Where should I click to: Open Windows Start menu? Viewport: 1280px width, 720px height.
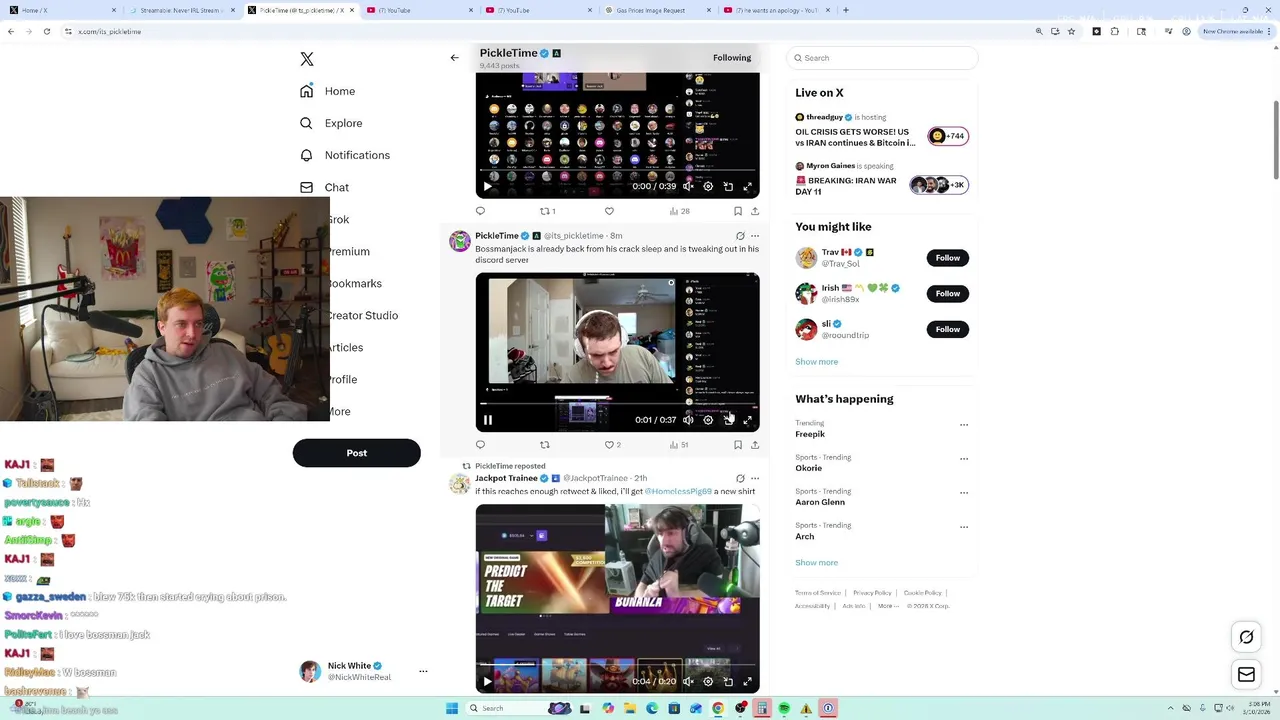[452, 708]
